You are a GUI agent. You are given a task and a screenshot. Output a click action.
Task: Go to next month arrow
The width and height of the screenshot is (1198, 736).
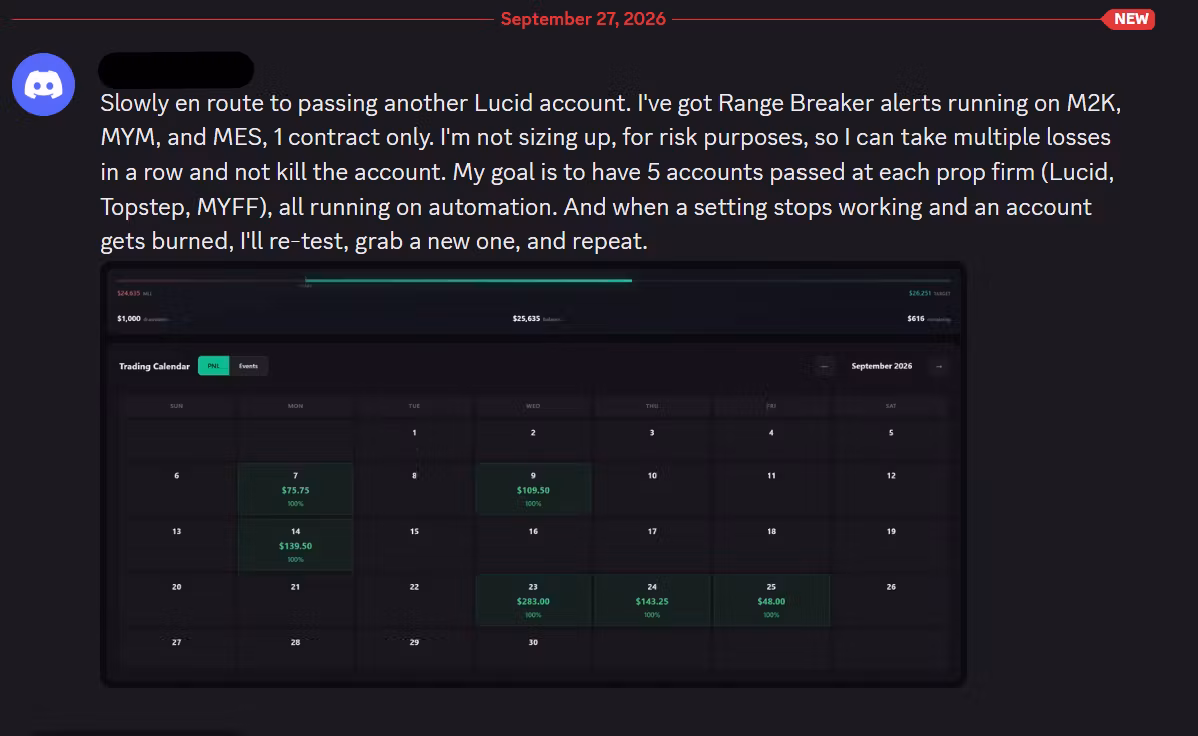coord(939,366)
